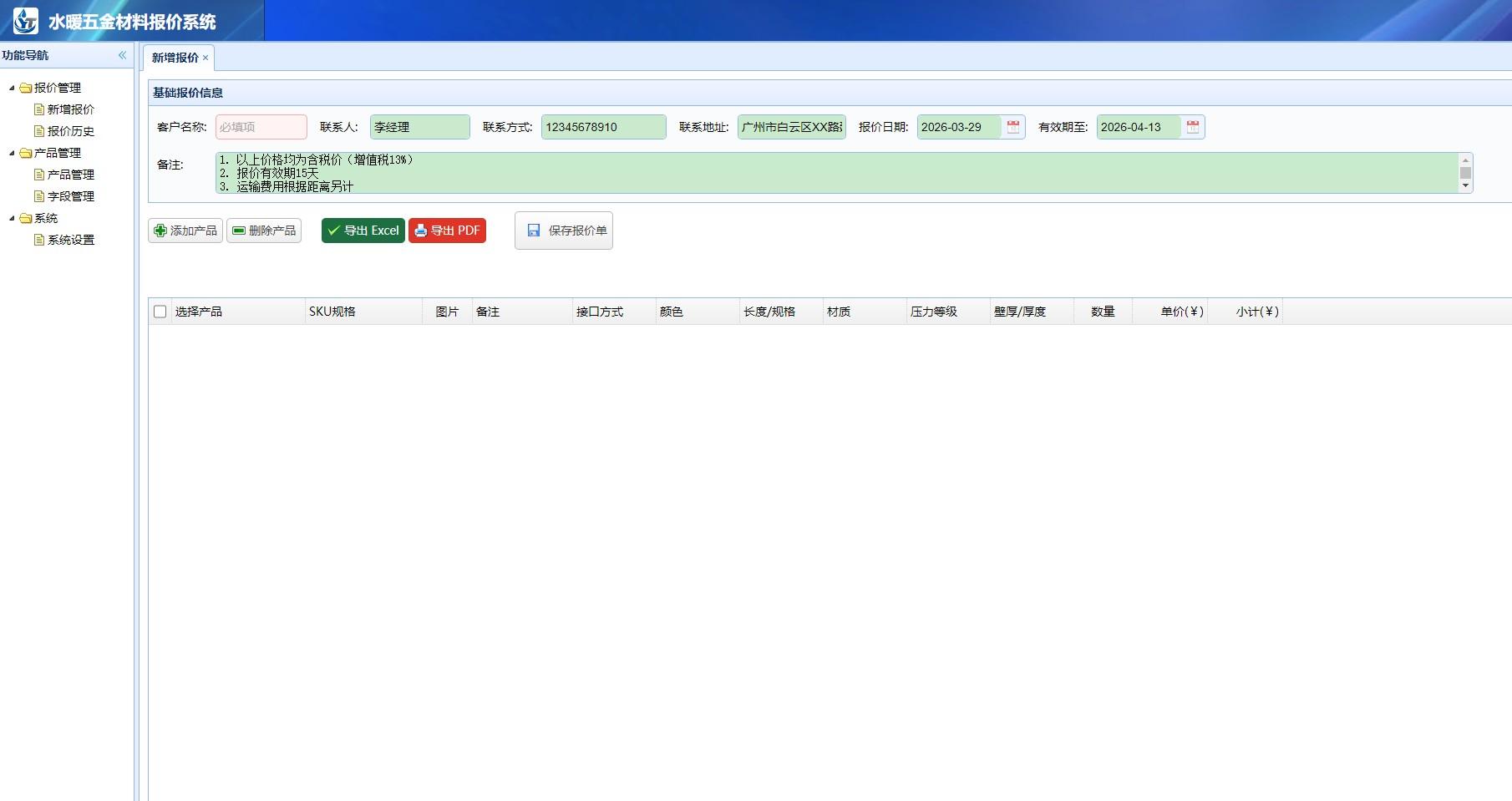Open 报价历史 in the navigation tree

70,131
